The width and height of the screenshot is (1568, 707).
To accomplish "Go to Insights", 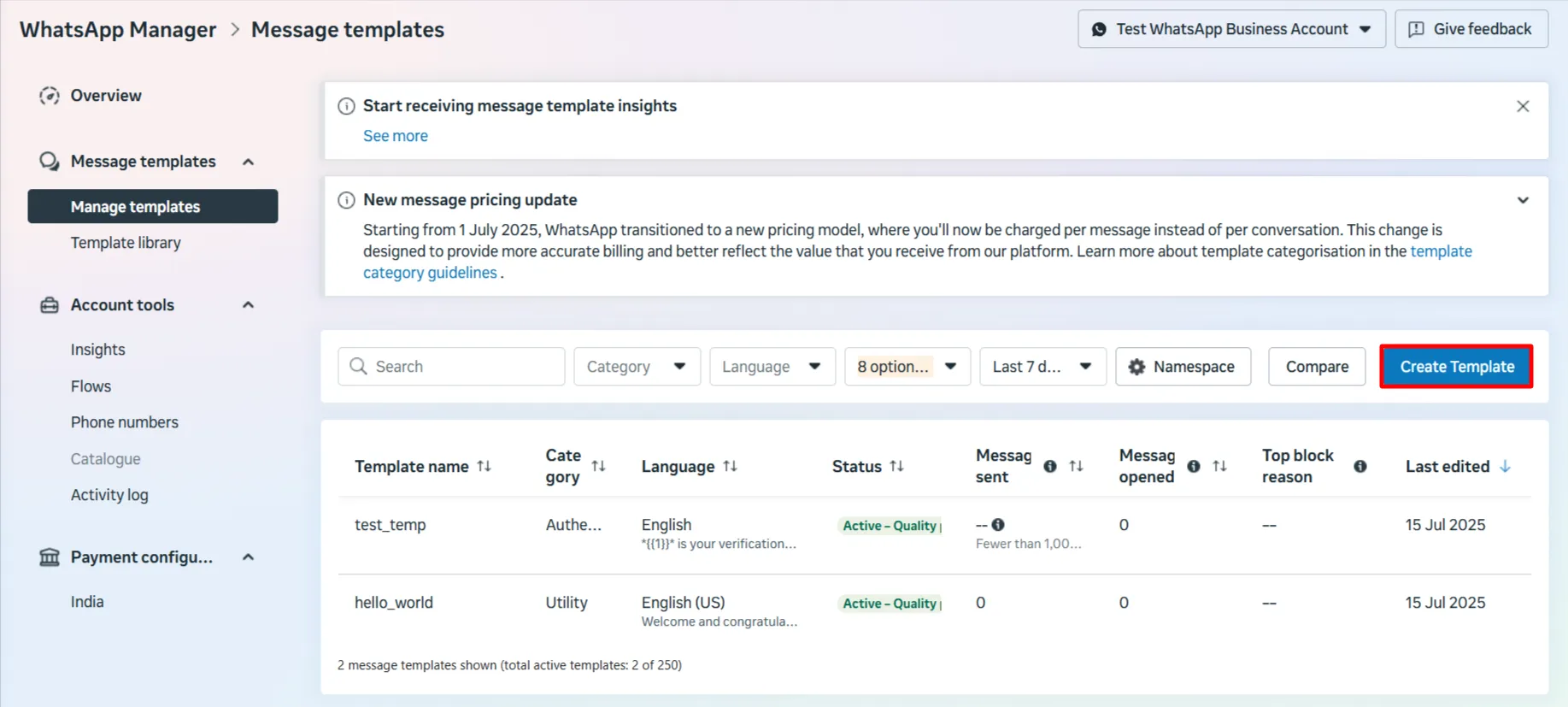I will [97, 350].
